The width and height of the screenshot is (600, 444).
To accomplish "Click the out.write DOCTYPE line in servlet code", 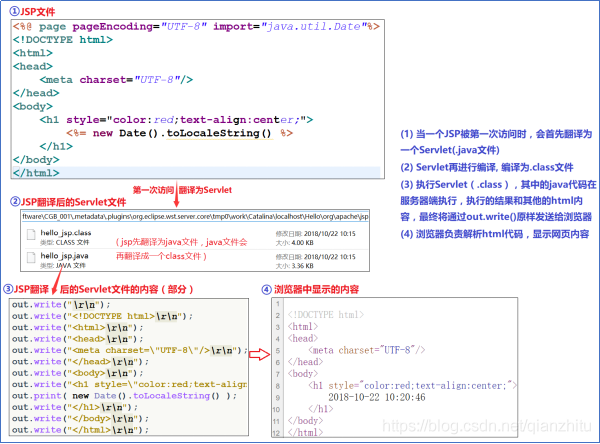I will tap(102, 316).
